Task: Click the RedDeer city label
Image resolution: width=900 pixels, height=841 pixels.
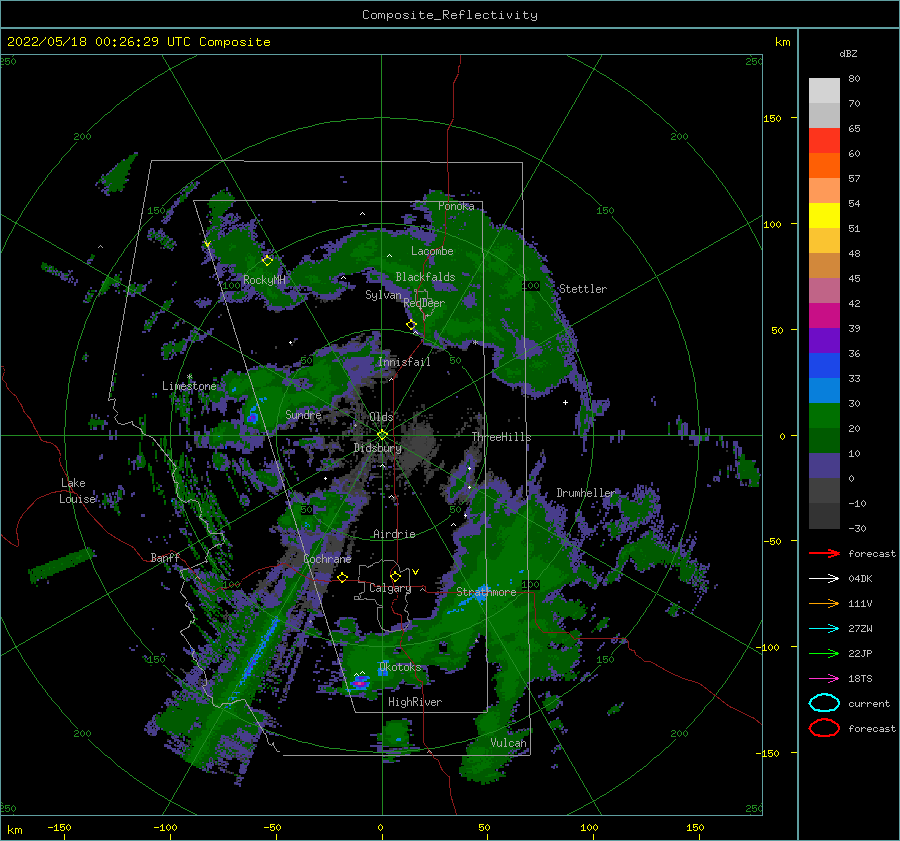Action: 424,303
